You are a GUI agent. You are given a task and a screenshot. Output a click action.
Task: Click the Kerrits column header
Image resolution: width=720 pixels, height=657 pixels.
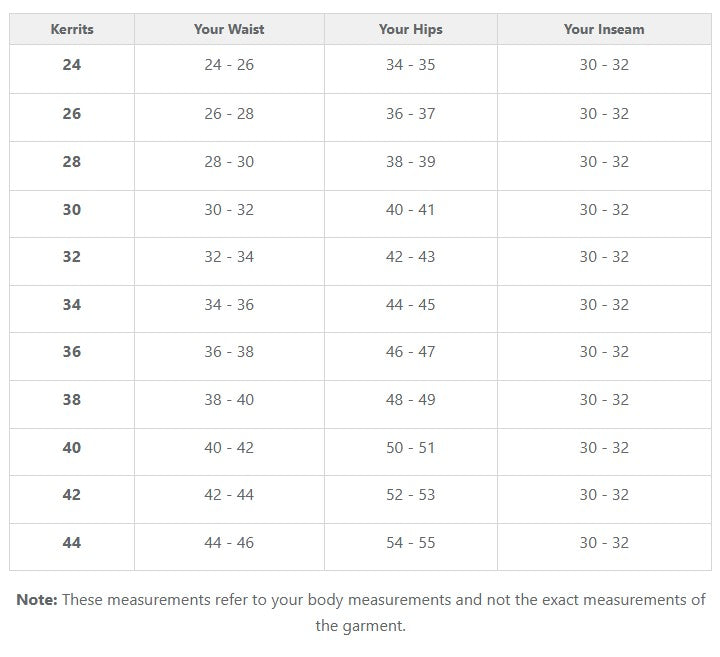[72, 29]
